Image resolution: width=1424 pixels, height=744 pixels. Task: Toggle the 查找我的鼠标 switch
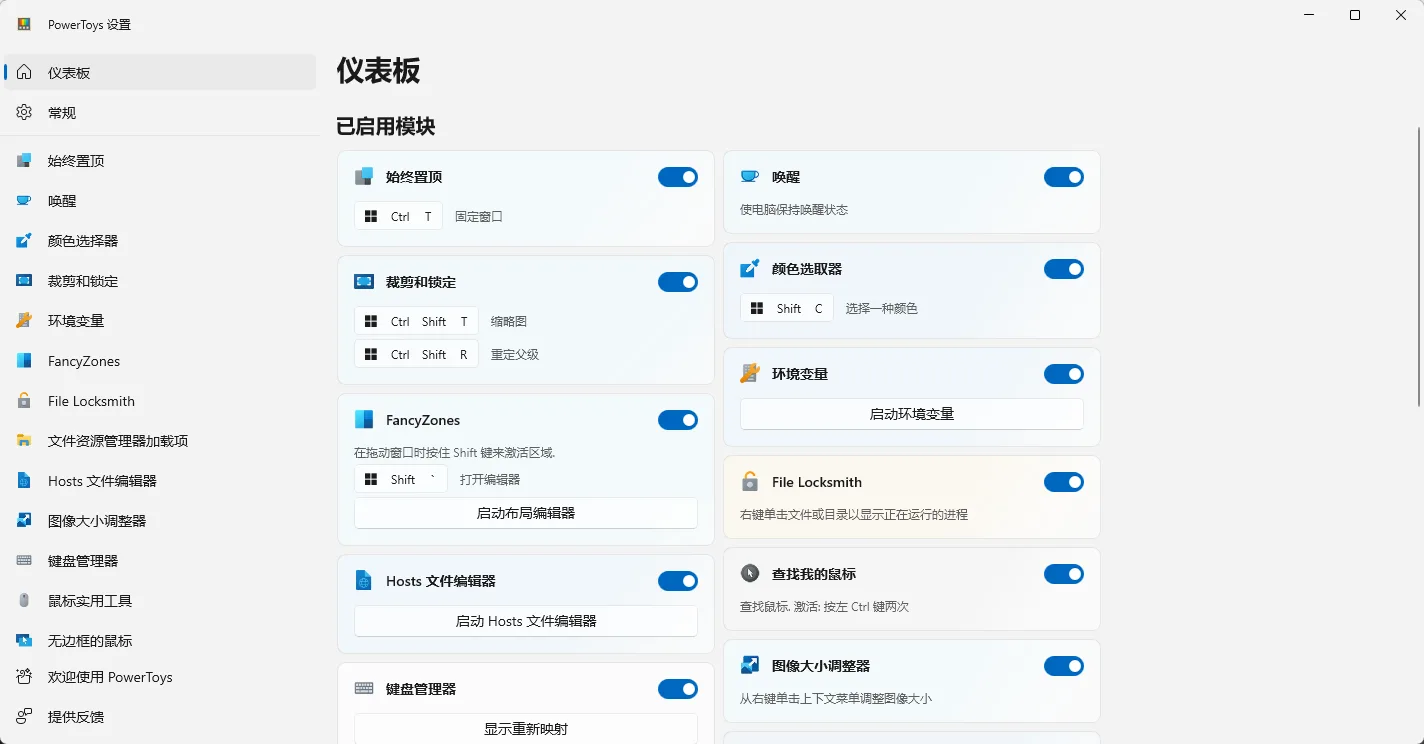(1064, 574)
